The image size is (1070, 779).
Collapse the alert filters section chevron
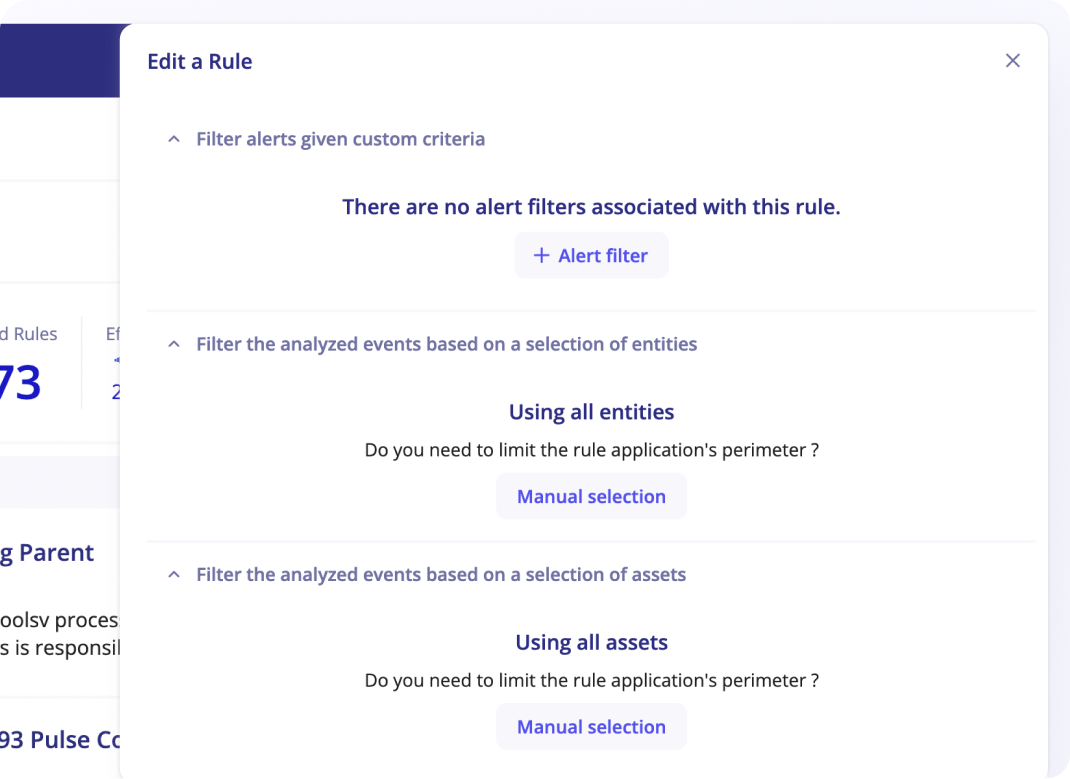point(174,139)
